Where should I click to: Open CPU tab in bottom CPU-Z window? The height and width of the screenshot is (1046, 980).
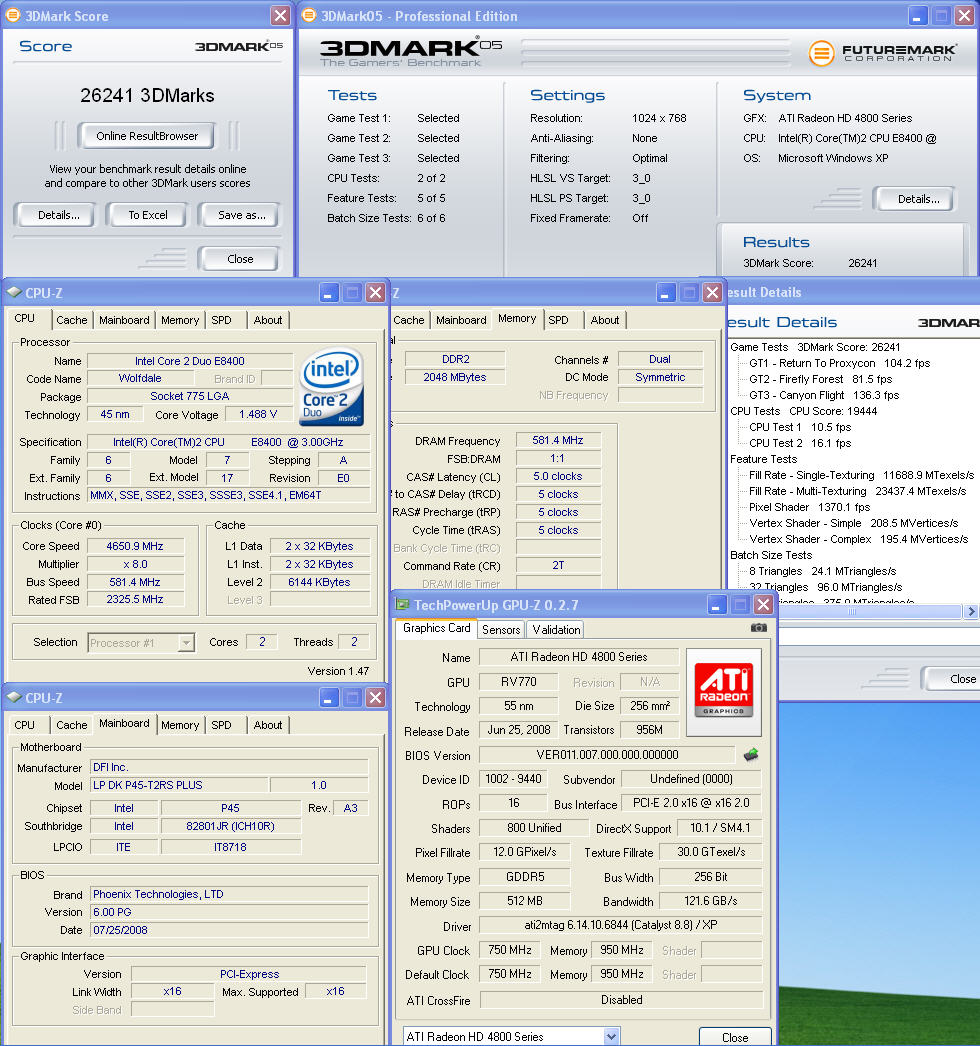point(25,724)
